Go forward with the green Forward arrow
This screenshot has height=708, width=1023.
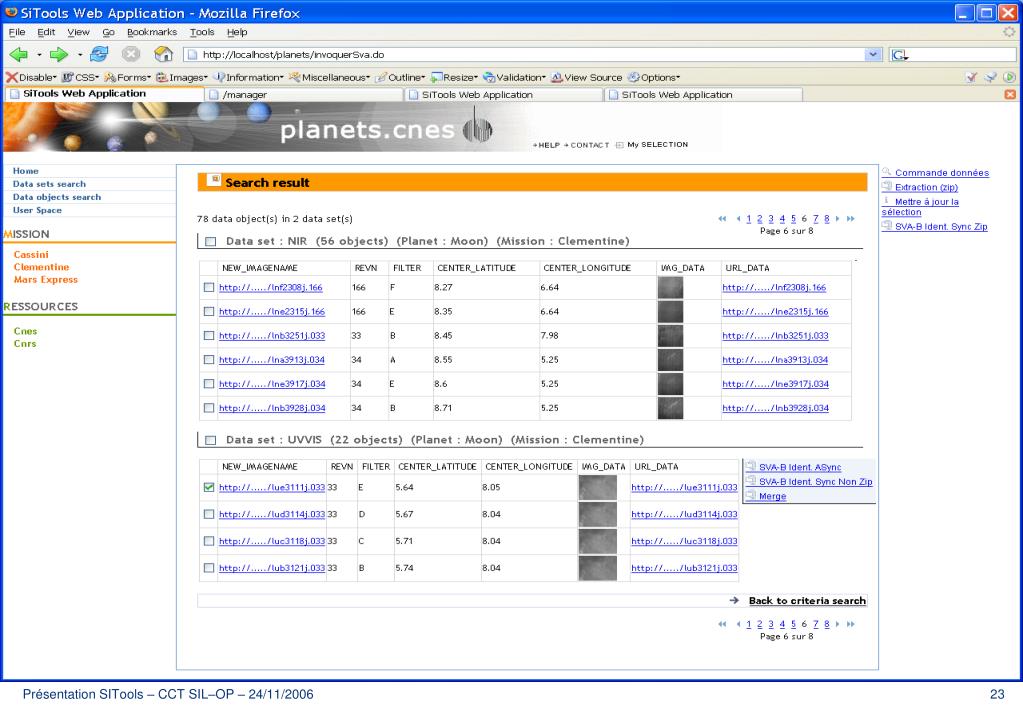[x=59, y=55]
